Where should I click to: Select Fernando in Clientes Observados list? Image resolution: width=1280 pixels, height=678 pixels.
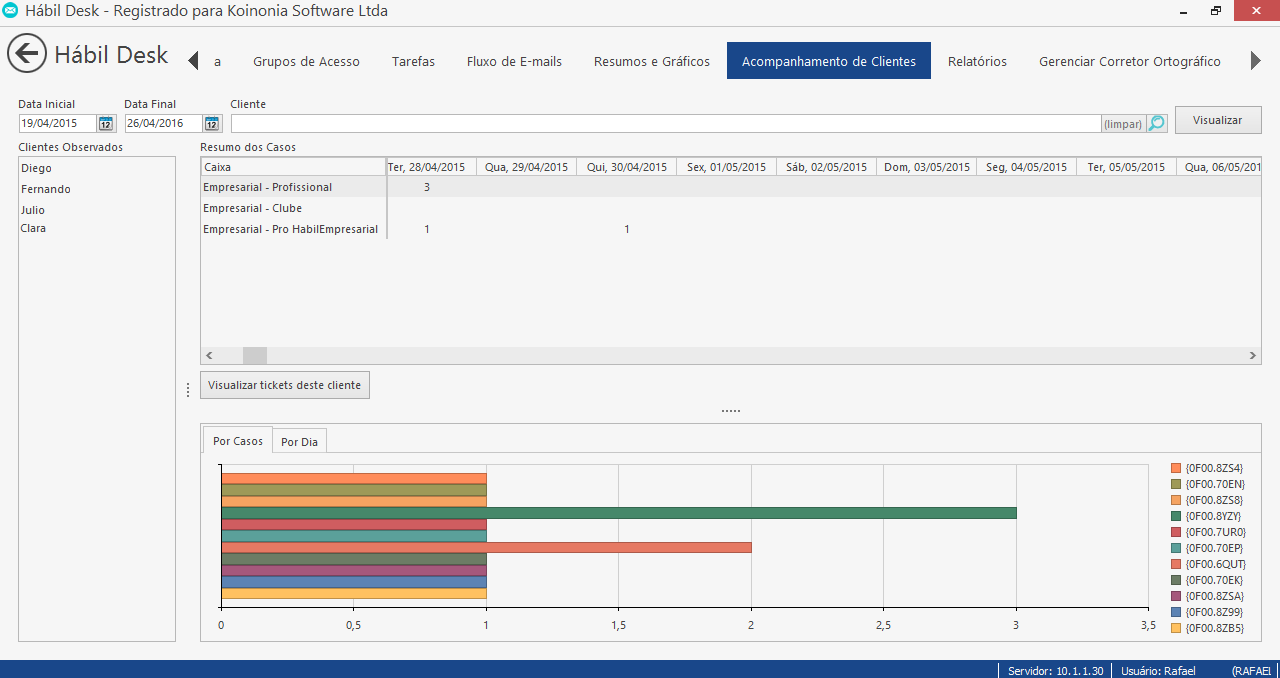[x=46, y=189]
